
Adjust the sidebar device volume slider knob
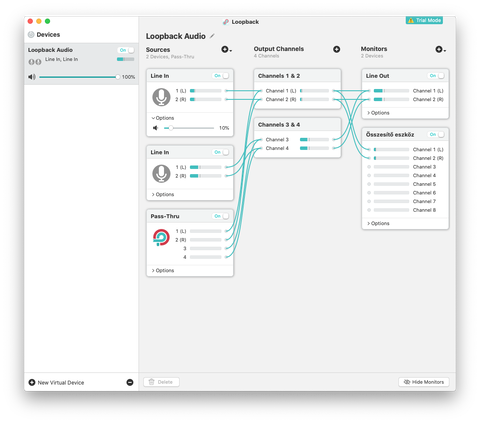pyautogui.click(x=118, y=77)
